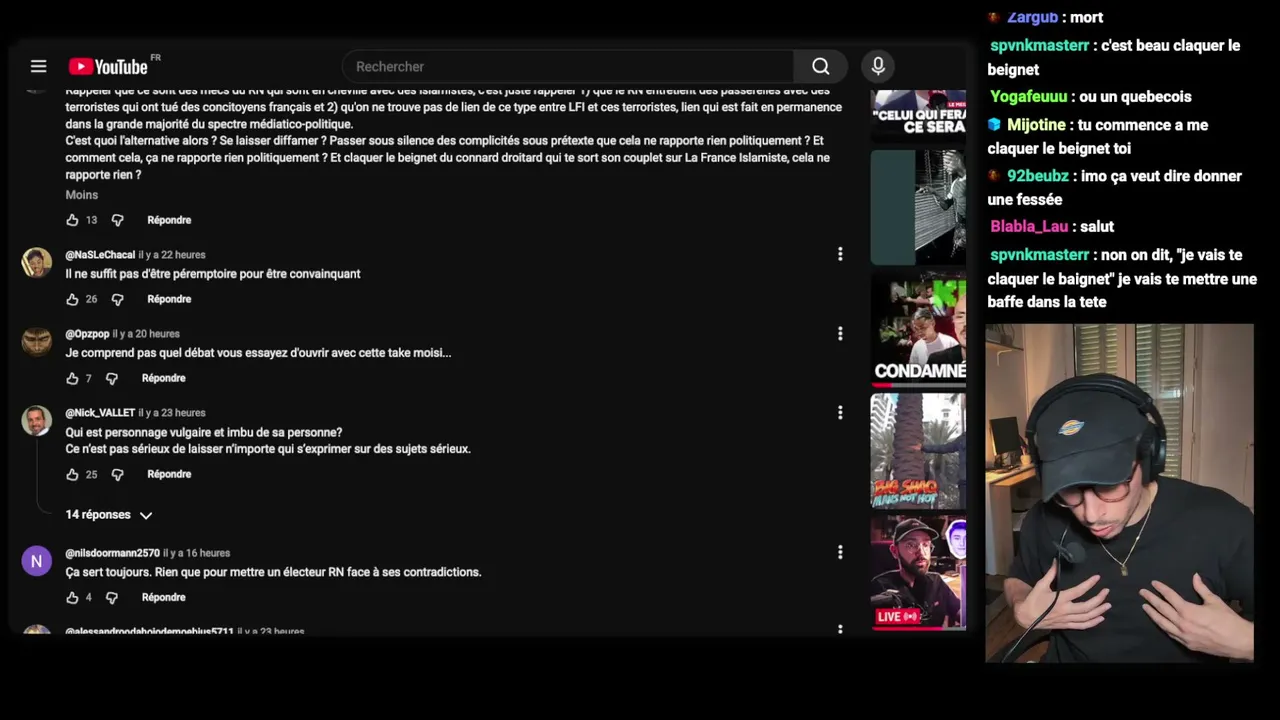Open @Opzpop's profile avatar
This screenshot has width=1280, height=720.
37,341
